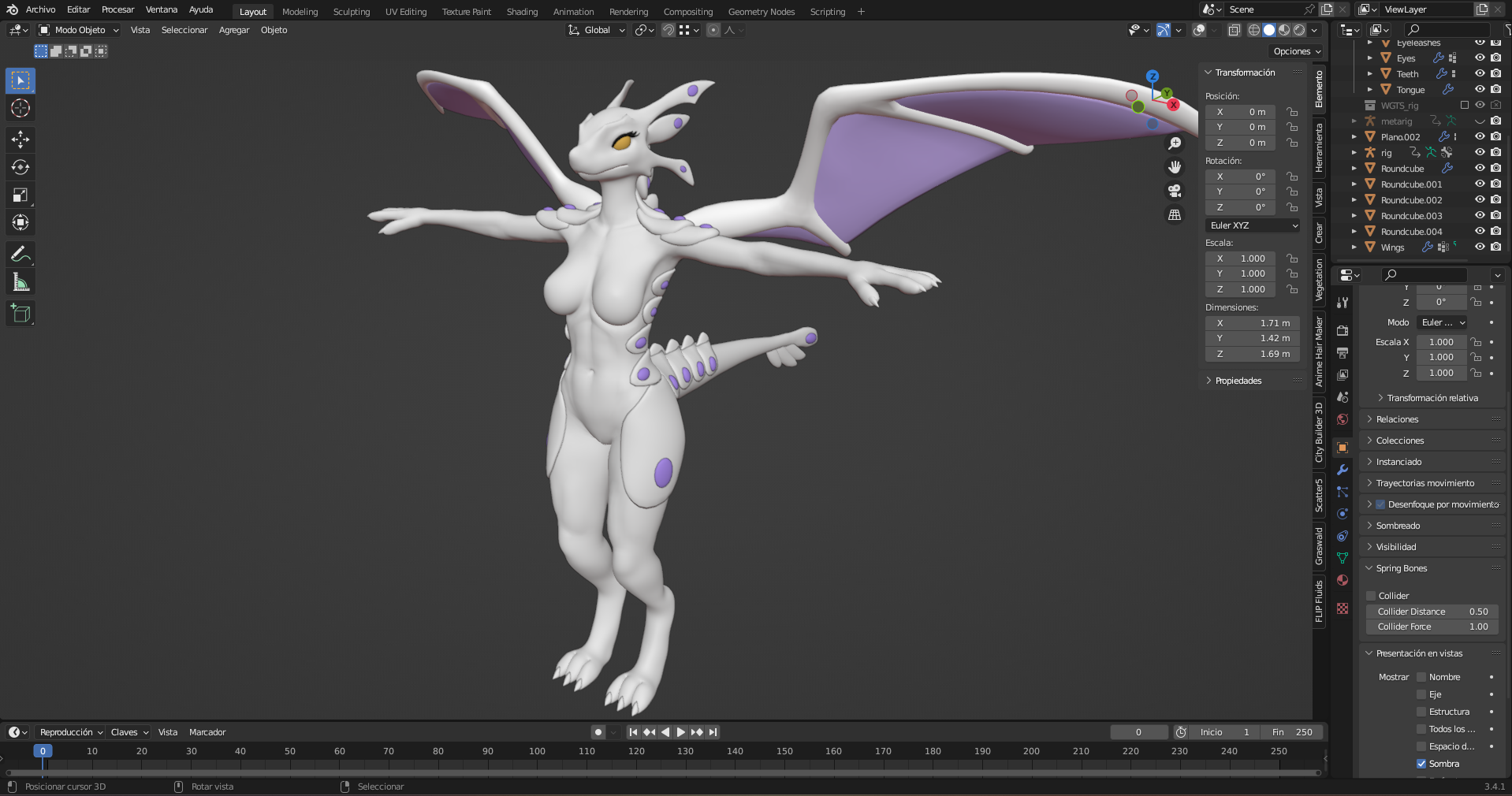Click the current frame number field
Viewport: 1512px width, 796px height.
1138,732
